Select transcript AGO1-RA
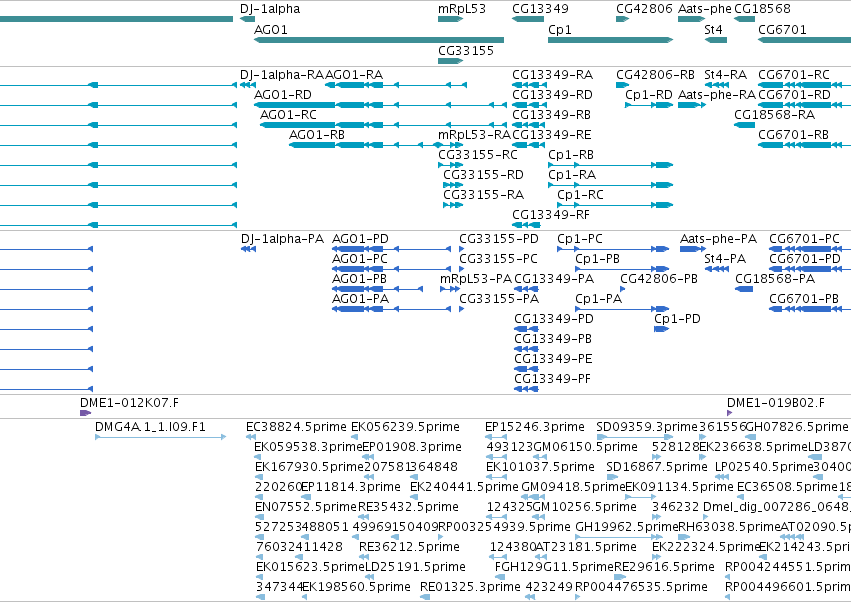 354,75
